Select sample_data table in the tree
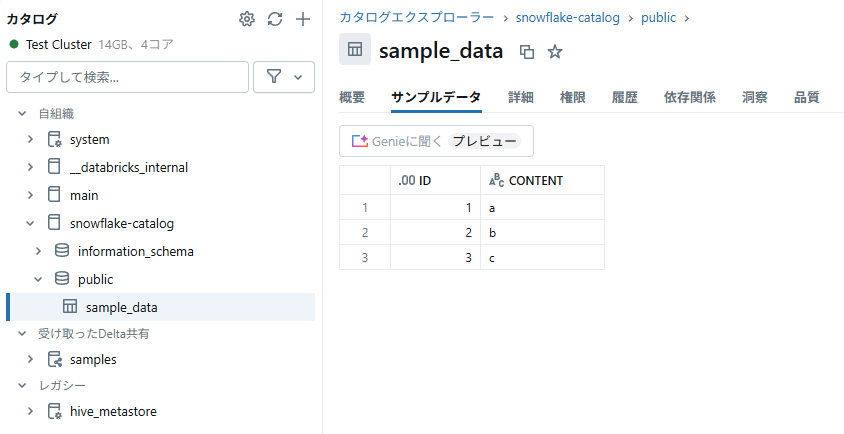 coord(121,307)
